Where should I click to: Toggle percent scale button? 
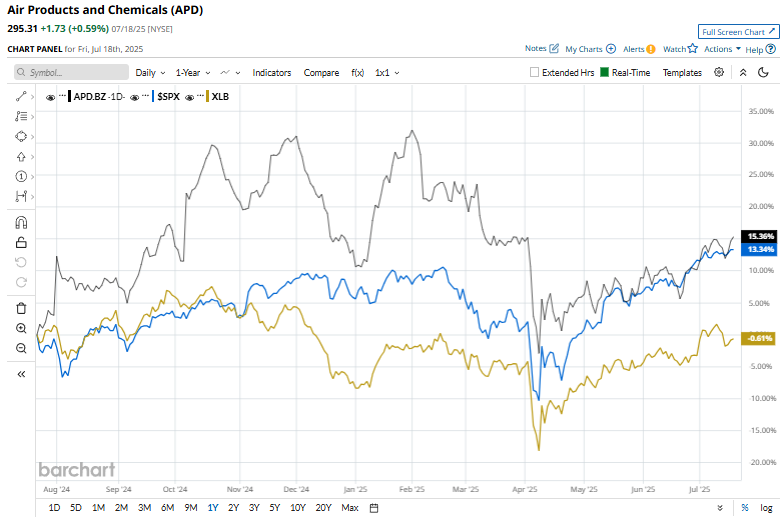[x=745, y=508]
